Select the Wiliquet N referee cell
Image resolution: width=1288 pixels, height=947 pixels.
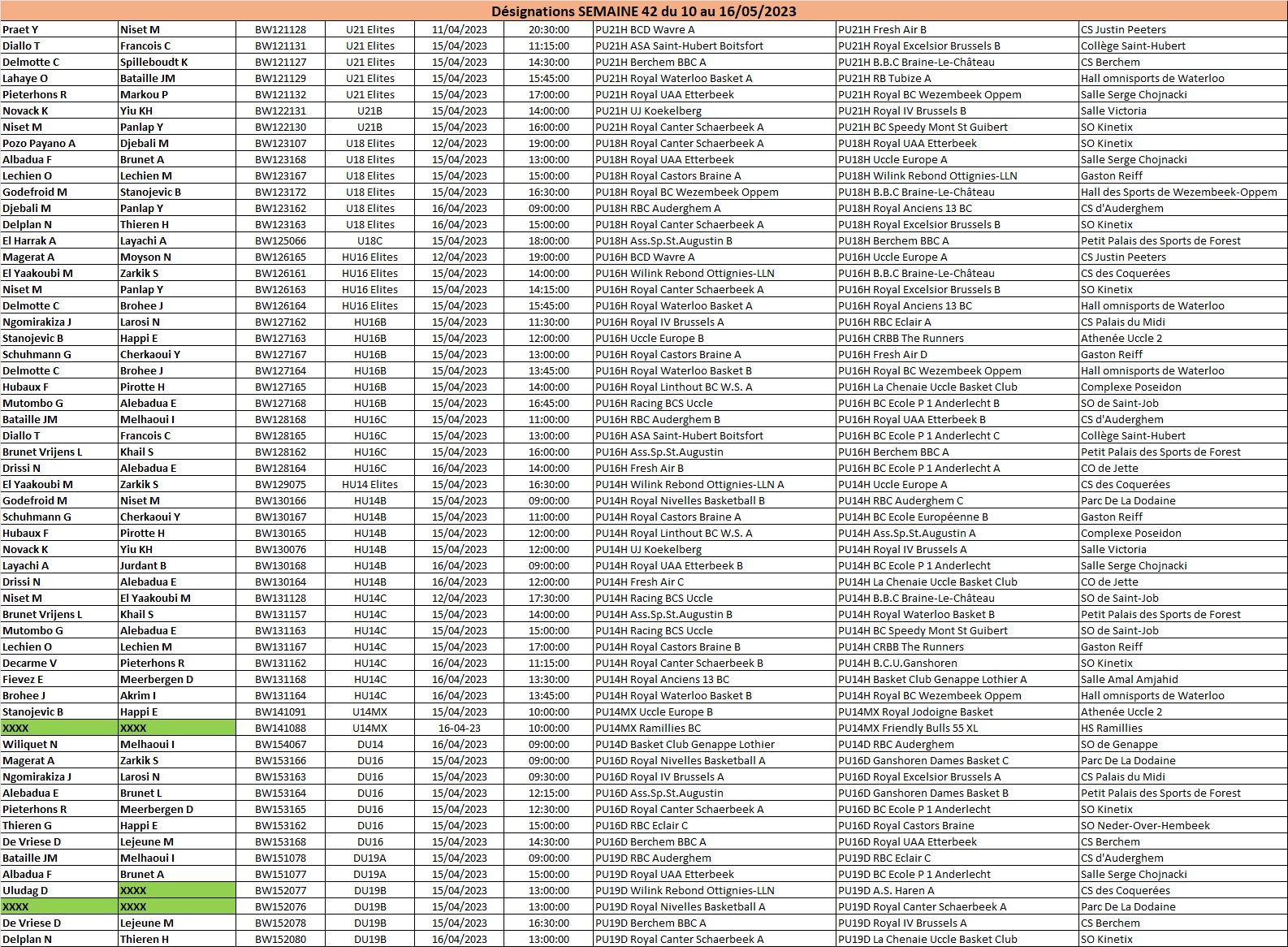30,745
